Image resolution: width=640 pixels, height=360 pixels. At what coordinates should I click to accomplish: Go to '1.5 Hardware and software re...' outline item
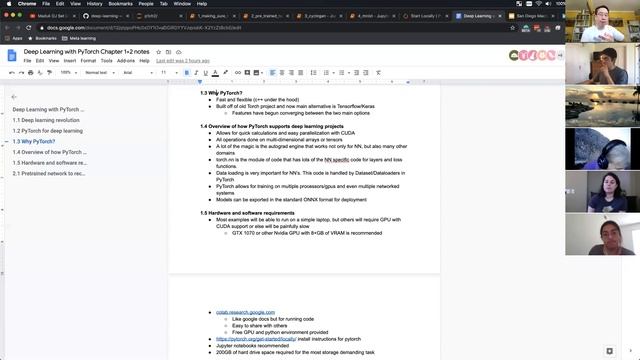pos(50,163)
